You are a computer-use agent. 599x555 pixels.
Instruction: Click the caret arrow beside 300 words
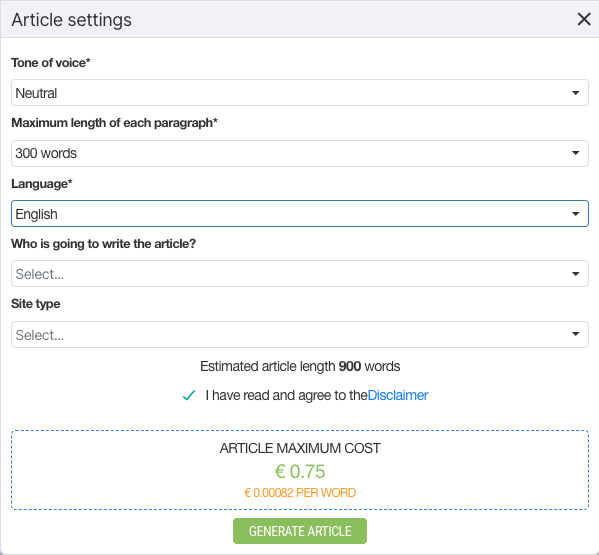click(575, 153)
